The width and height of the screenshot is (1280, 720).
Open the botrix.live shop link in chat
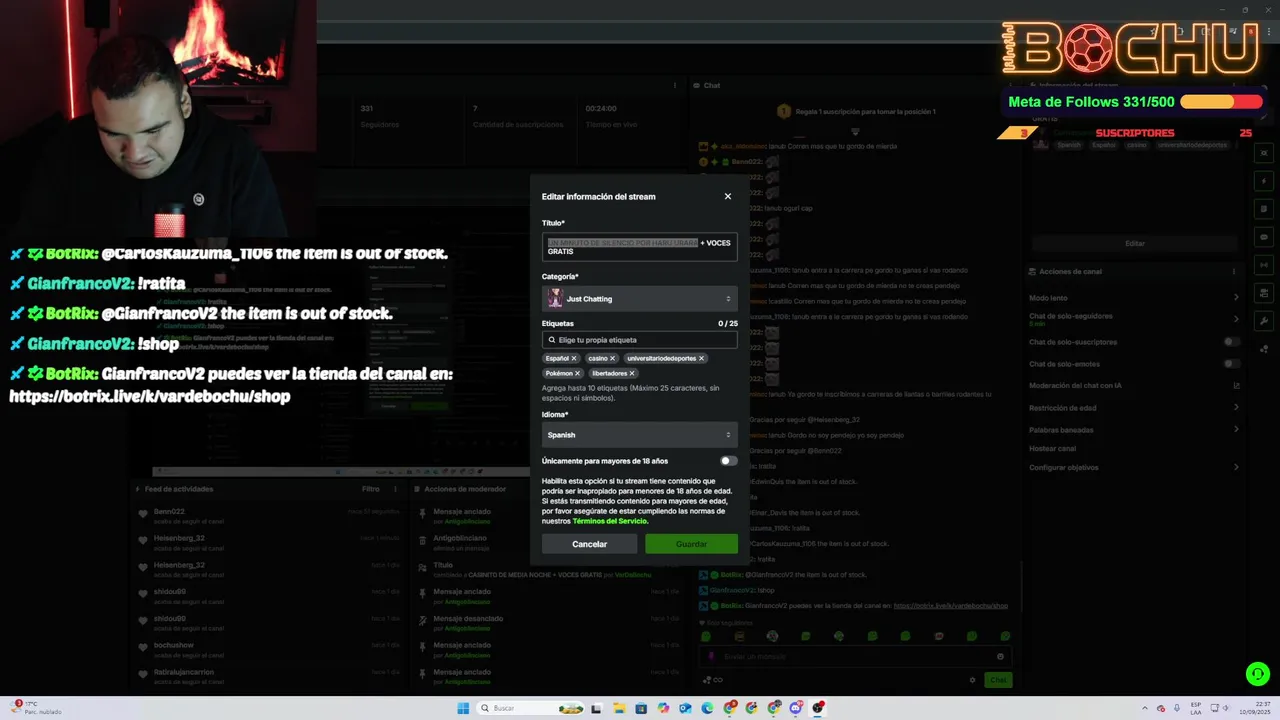[950, 606]
